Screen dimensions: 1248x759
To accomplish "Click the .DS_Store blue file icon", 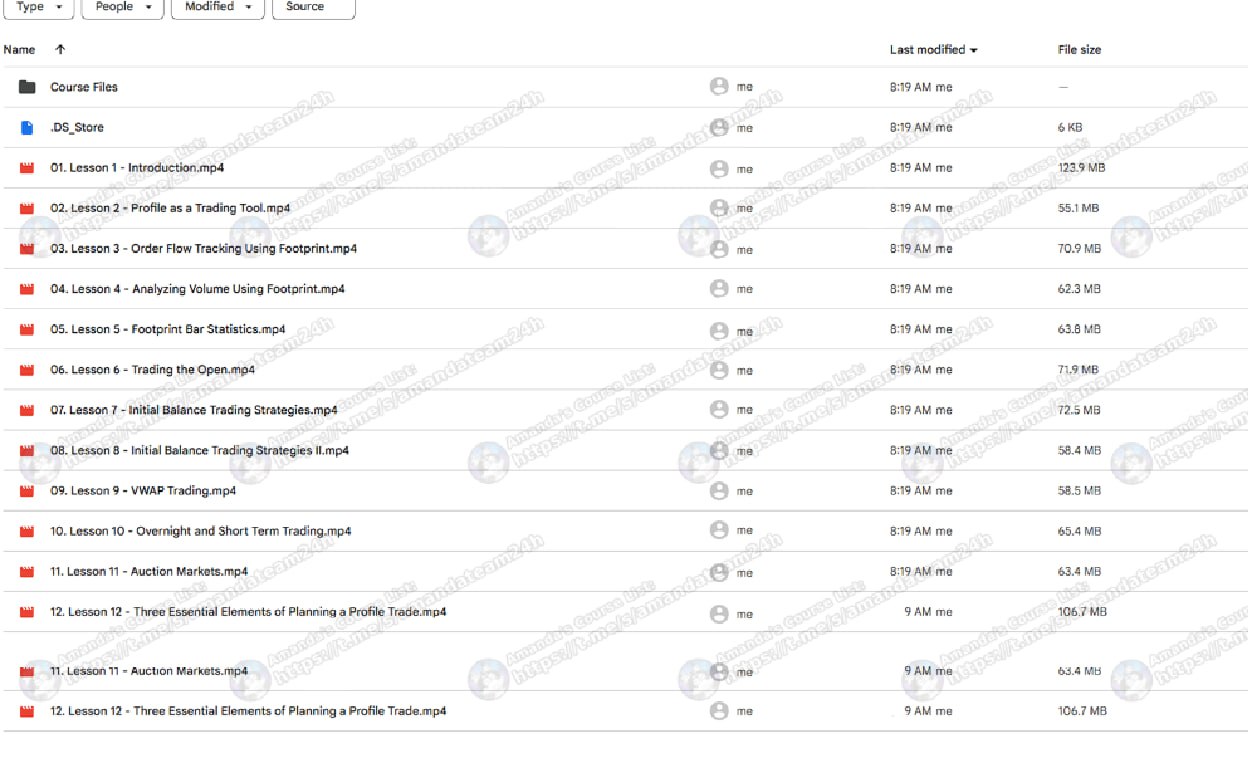I will [x=27, y=128].
